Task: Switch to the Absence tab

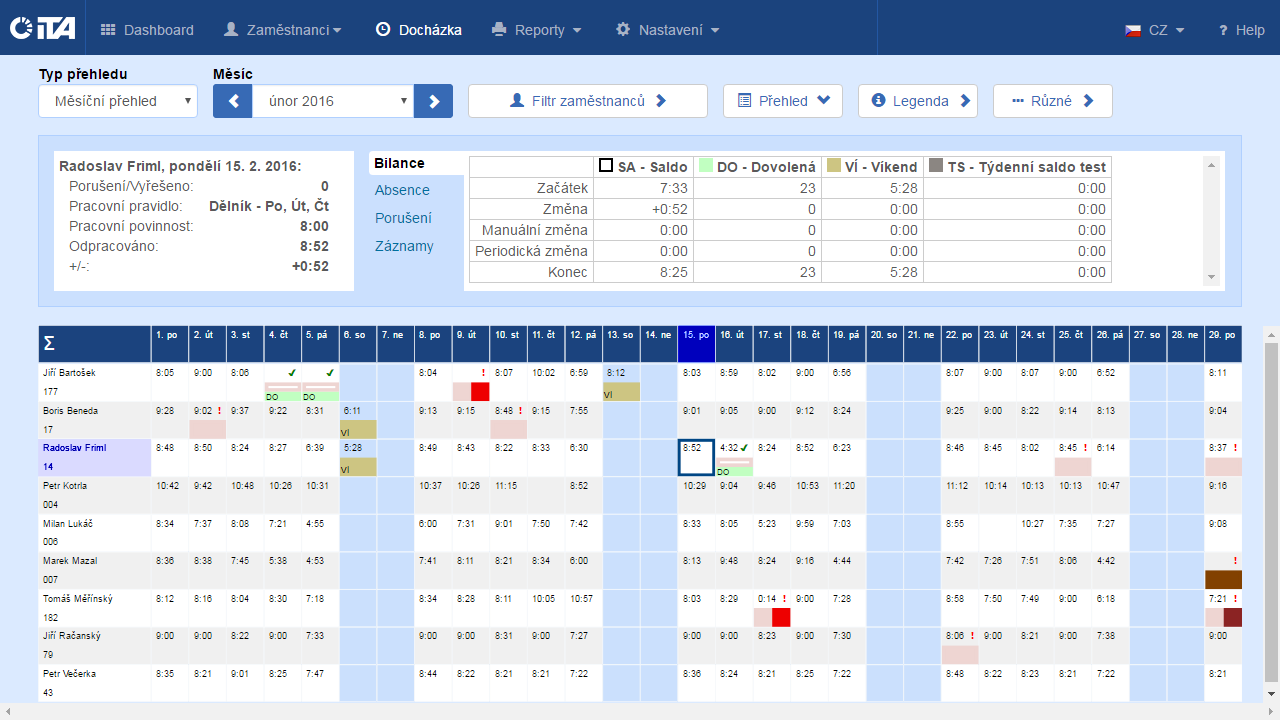Action: (402, 190)
